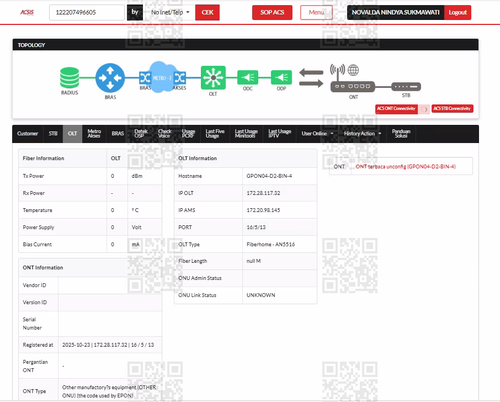This screenshot has height=402, width=500.
Task: Click the red CEK button
Action: tap(207, 12)
